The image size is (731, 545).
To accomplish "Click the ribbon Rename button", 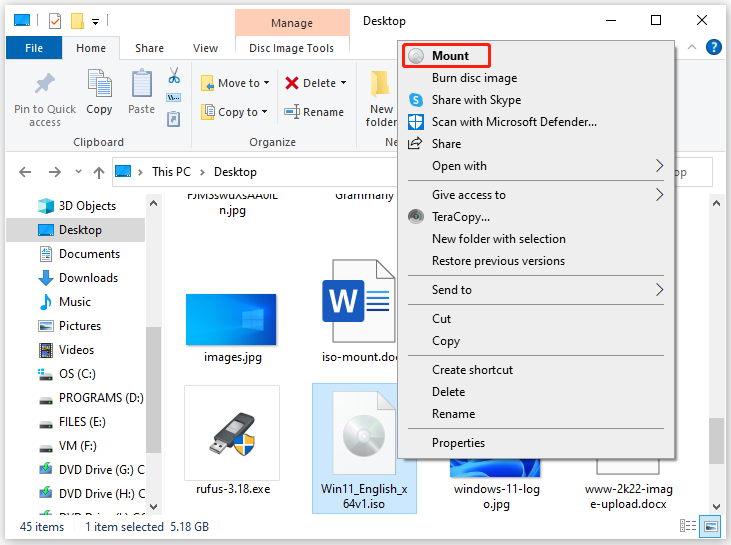I will point(314,112).
